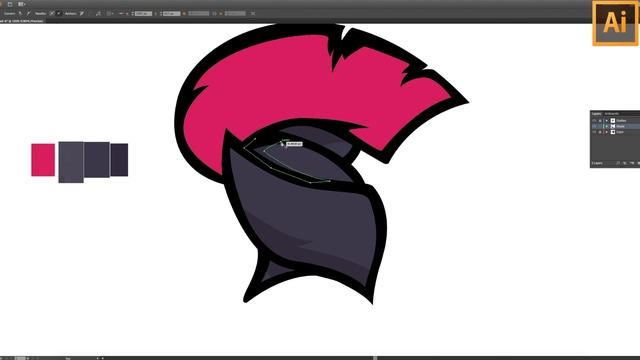Select the top layer name in Layers panel
Screen dimensions: 640x360
click(x=621, y=121)
